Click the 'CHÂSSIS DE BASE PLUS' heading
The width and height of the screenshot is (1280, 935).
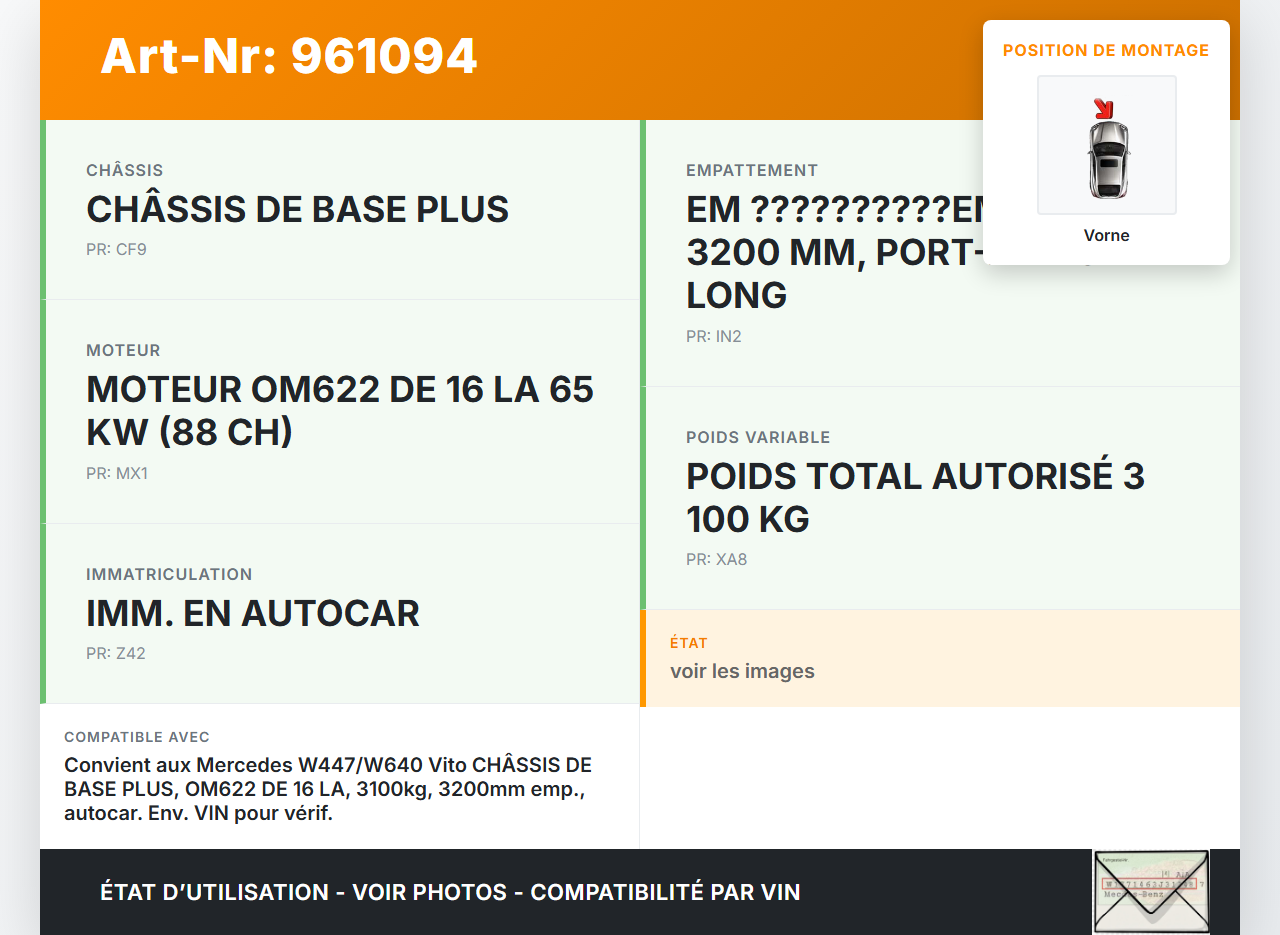pyautogui.click(x=297, y=210)
